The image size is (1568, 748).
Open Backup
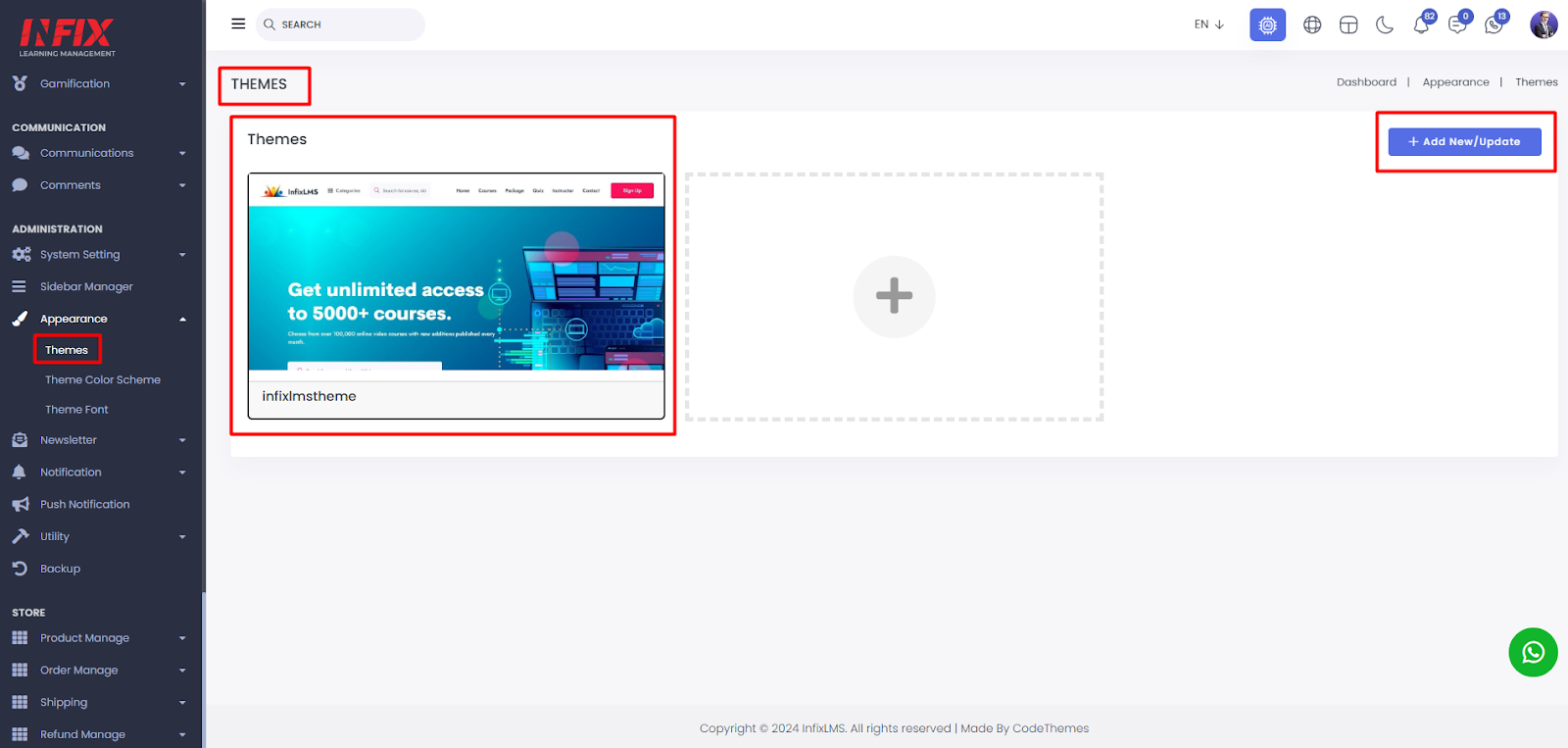60,569
